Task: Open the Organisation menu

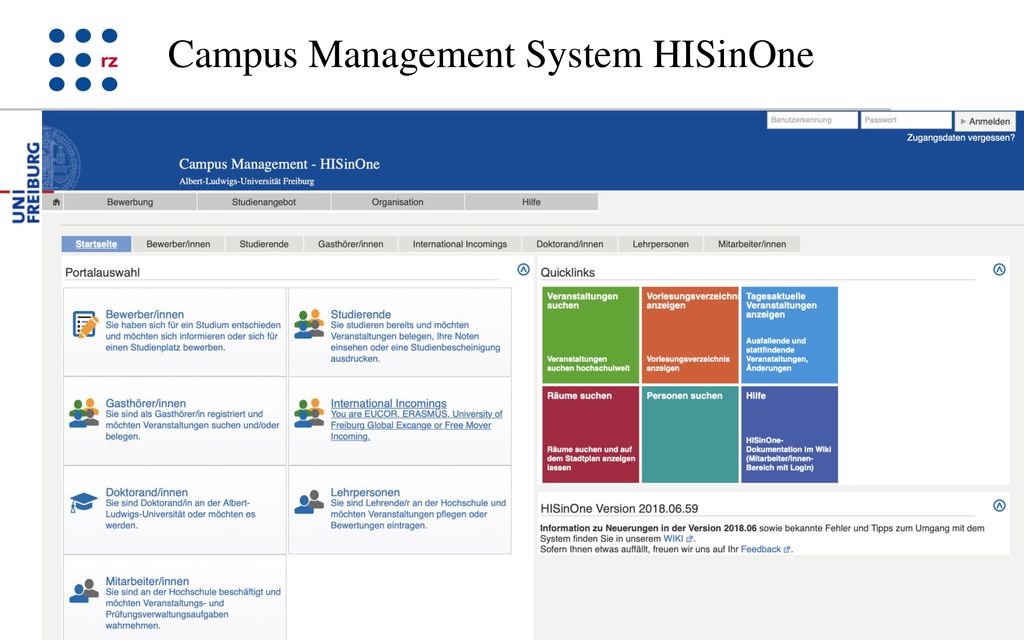Action: (398, 202)
